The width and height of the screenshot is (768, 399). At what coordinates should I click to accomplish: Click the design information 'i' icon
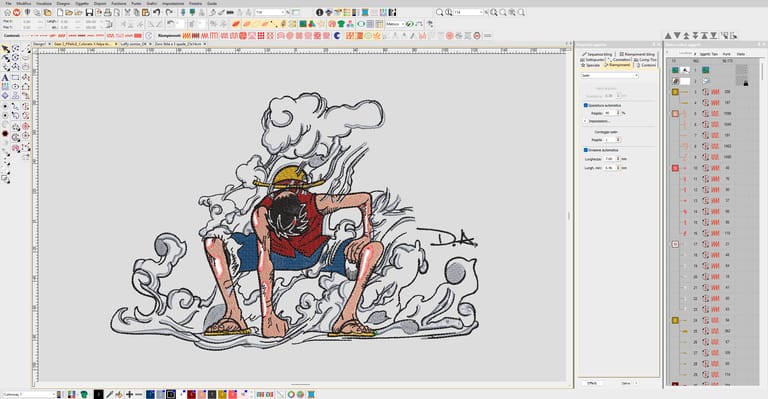pos(319,12)
